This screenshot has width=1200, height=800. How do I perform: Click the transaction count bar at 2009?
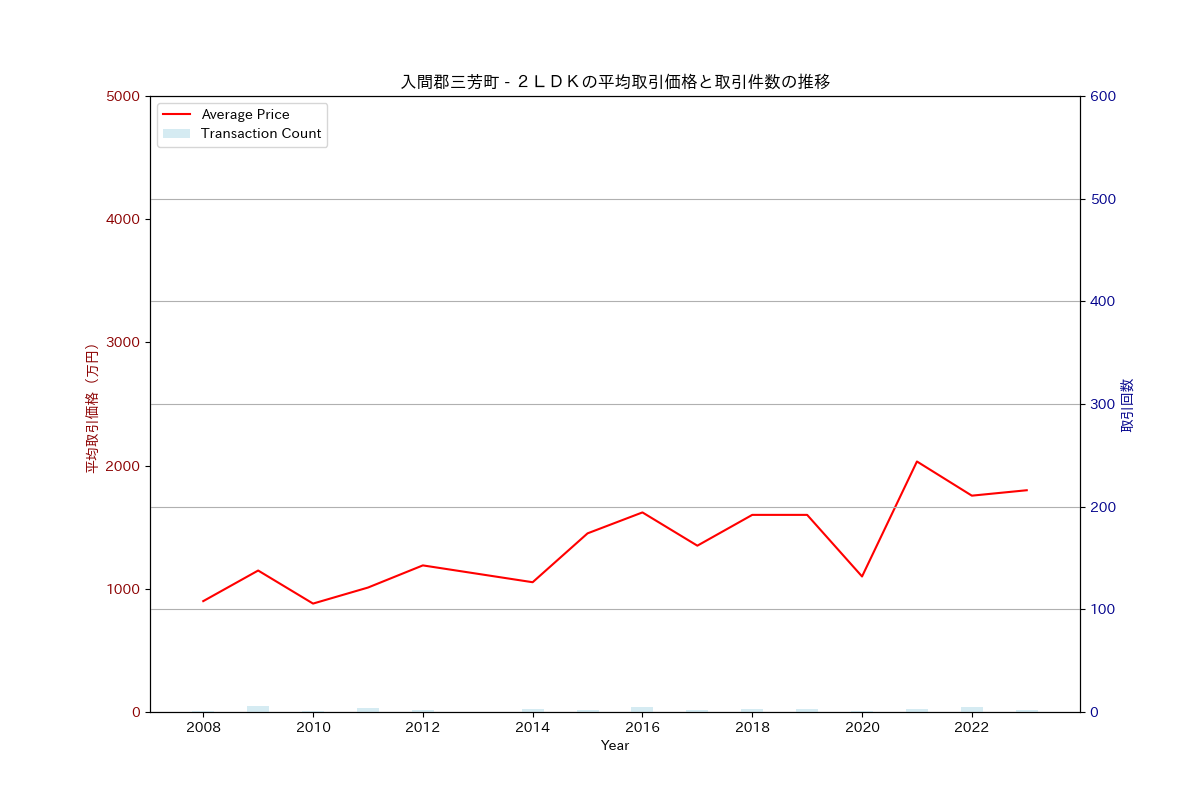258,708
